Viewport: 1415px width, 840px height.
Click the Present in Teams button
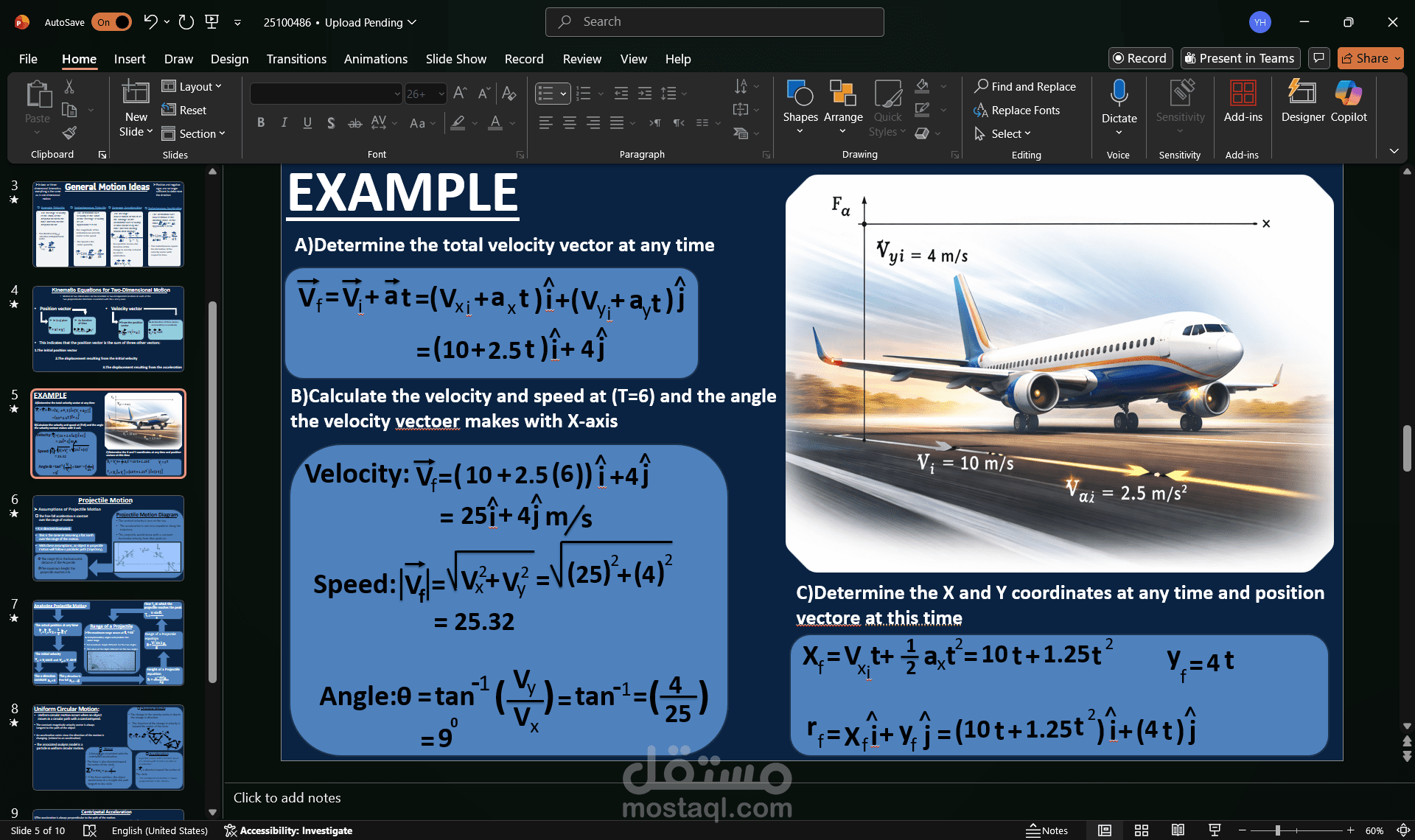coord(1240,58)
